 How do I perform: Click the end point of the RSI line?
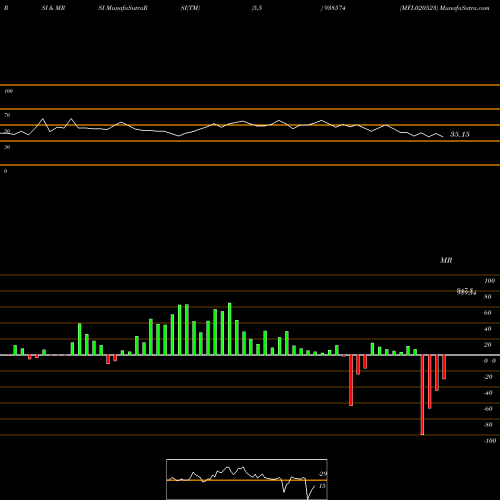pos(443,137)
